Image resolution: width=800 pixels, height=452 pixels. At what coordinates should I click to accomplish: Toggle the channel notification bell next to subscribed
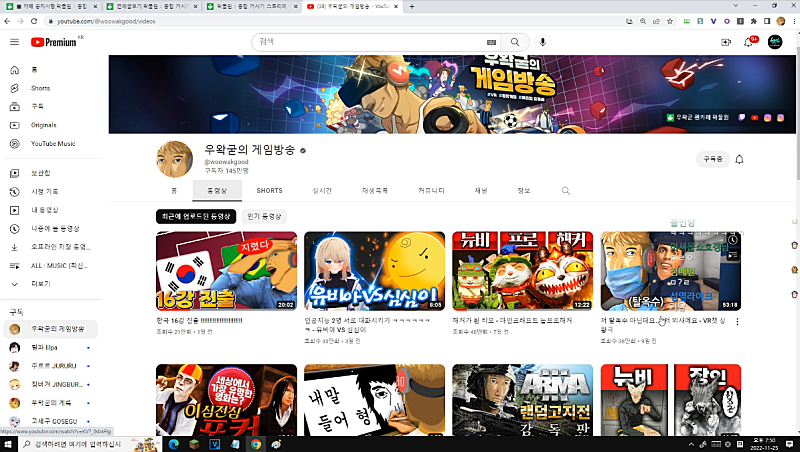739,160
